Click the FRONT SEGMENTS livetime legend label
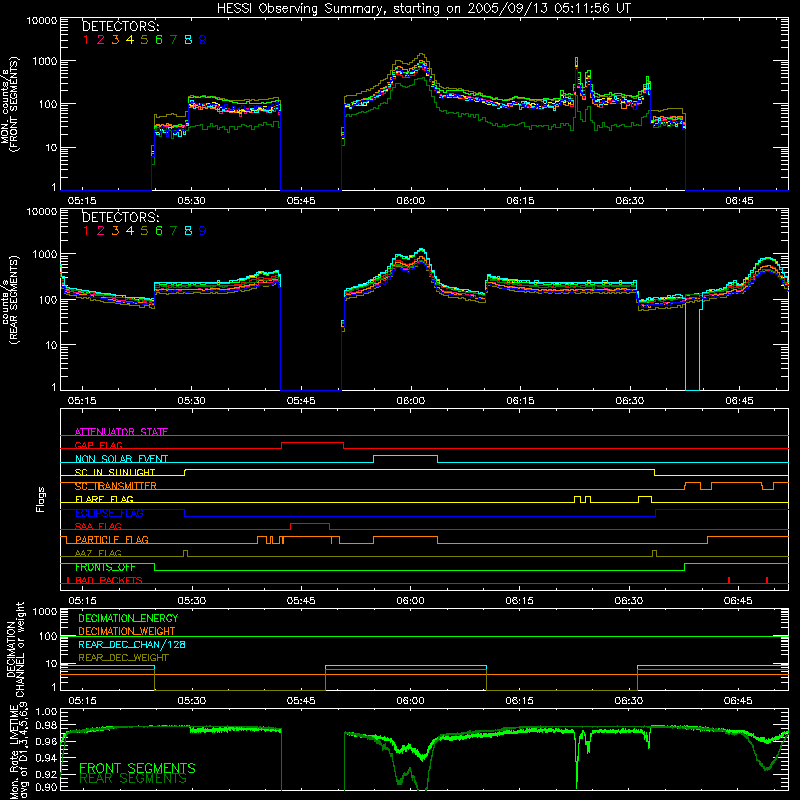 click(137, 768)
